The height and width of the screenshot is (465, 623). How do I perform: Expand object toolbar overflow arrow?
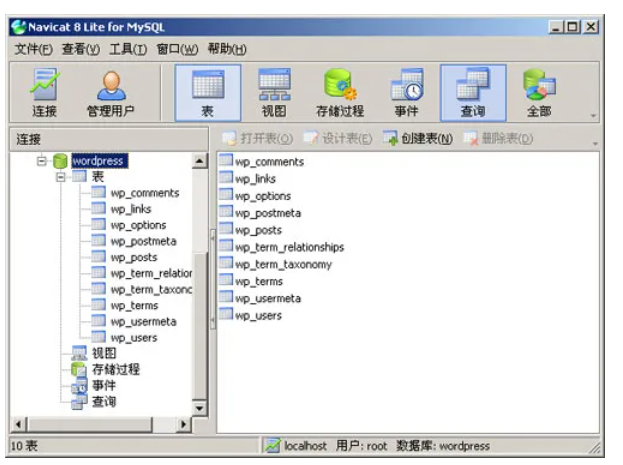(595, 143)
